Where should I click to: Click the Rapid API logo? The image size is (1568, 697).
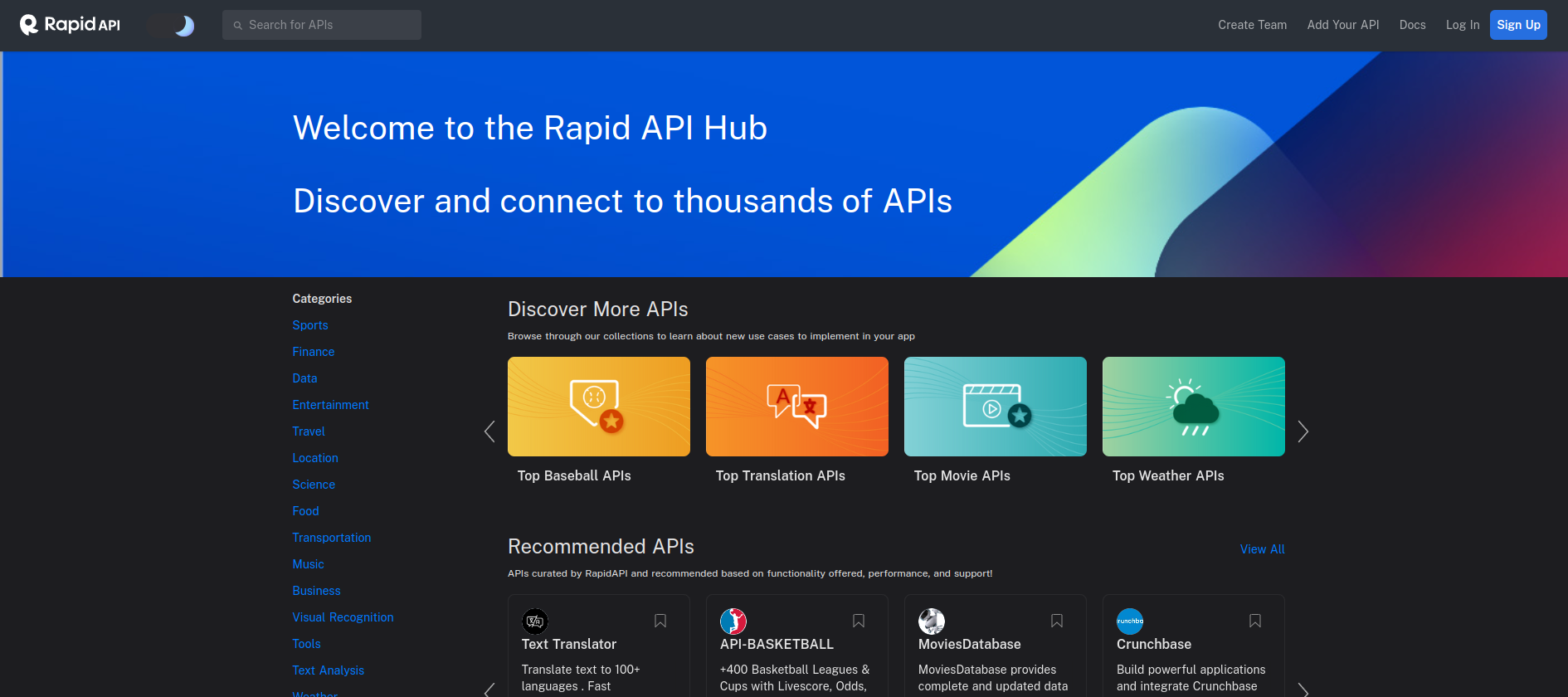click(71, 25)
